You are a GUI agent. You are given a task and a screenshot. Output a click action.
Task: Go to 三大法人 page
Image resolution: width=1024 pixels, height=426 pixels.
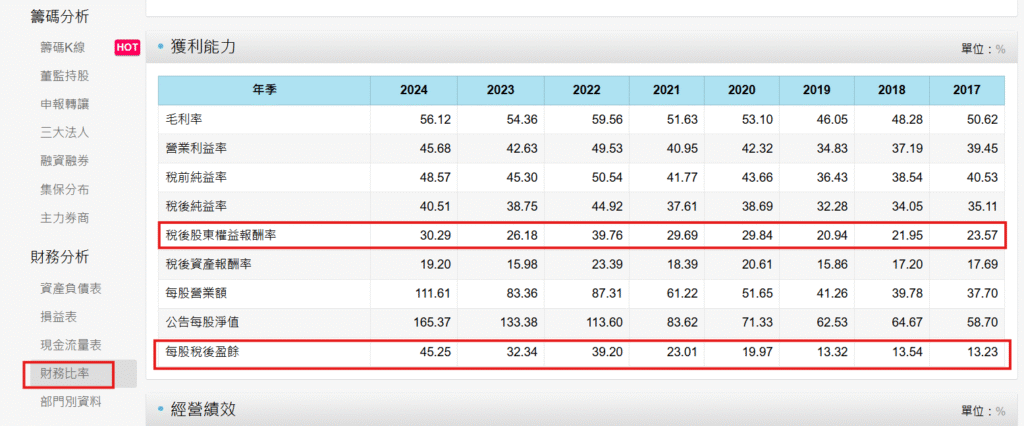[x=64, y=132]
